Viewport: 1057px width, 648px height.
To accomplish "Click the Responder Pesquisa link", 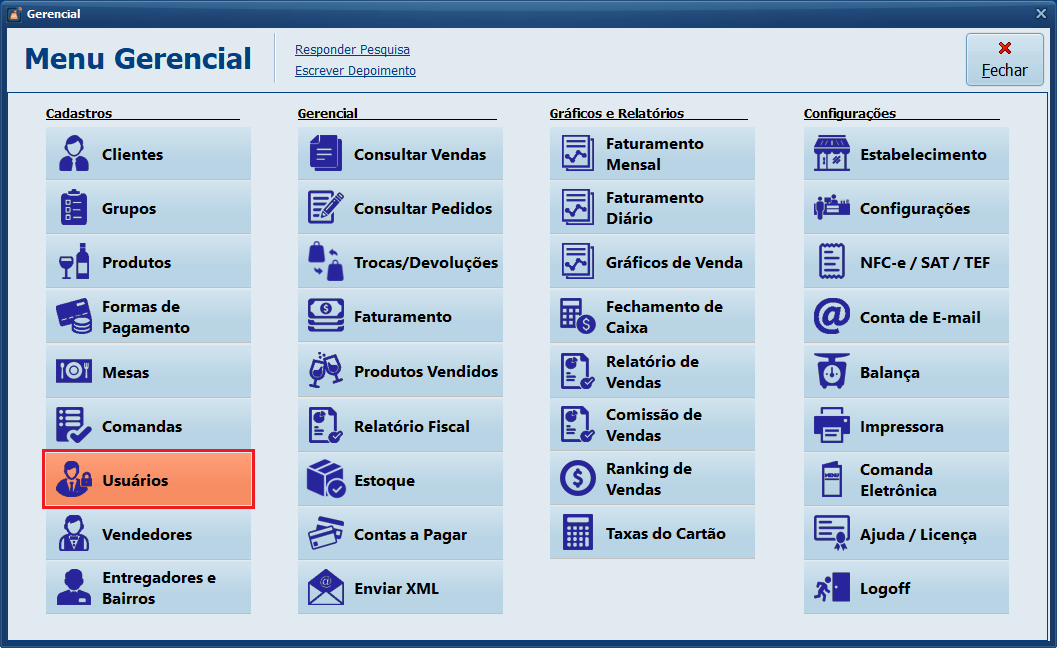I will [352, 49].
